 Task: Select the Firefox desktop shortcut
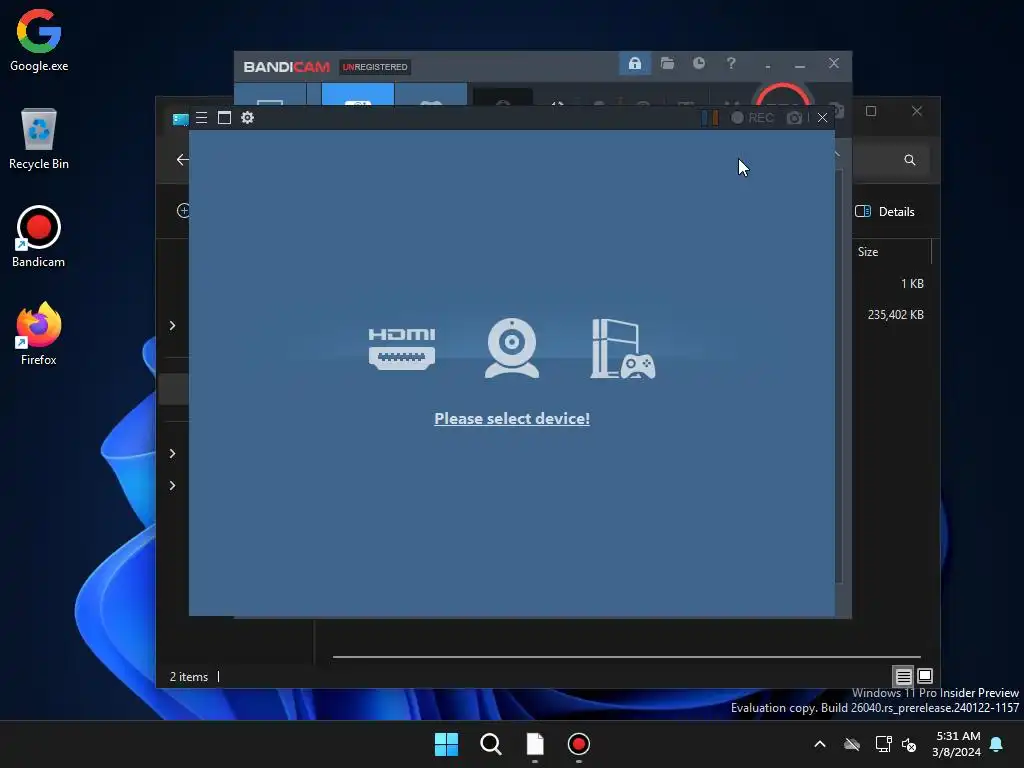[x=39, y=334]
